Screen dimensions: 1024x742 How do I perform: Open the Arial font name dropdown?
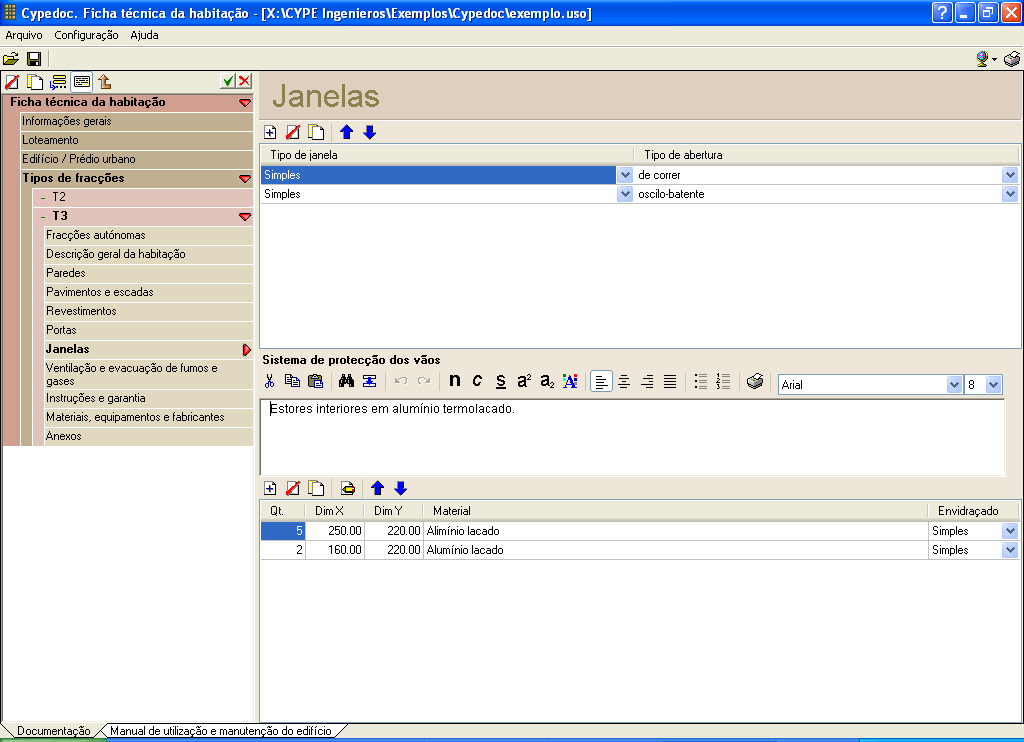pos(954,384)
